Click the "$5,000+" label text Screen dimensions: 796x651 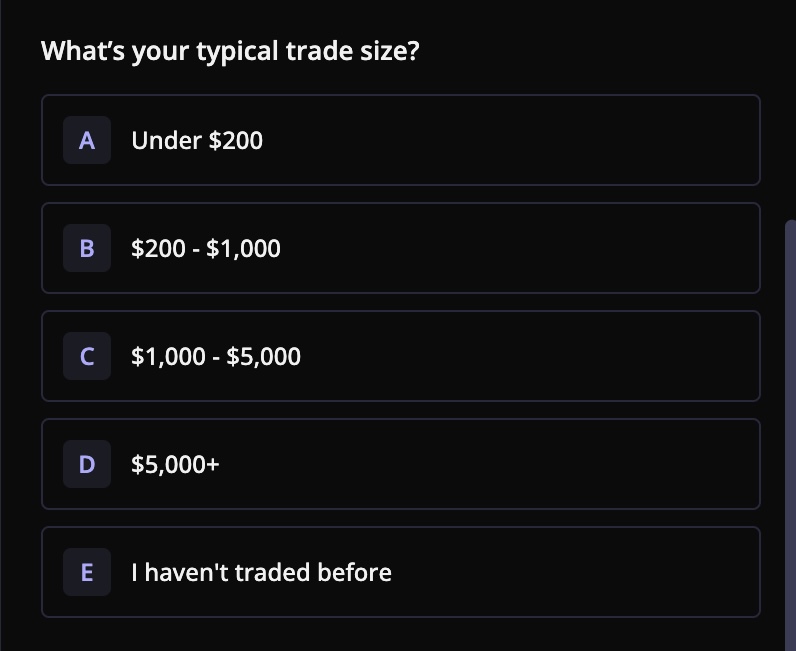click(175, 464)
